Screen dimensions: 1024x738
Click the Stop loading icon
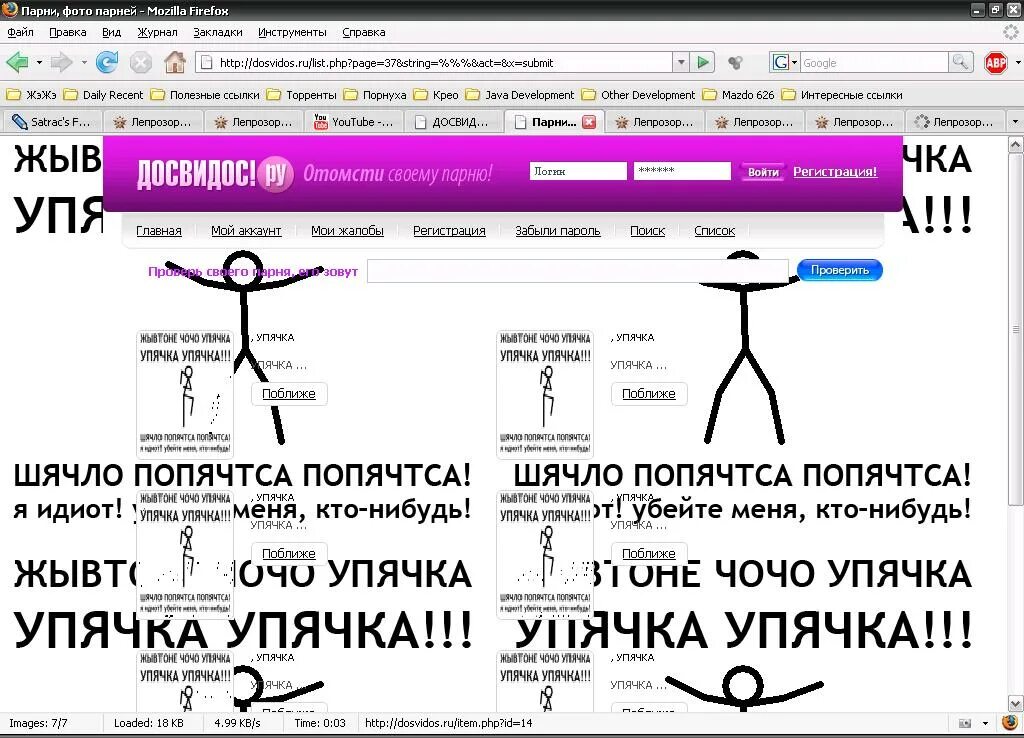click(140, 63)
